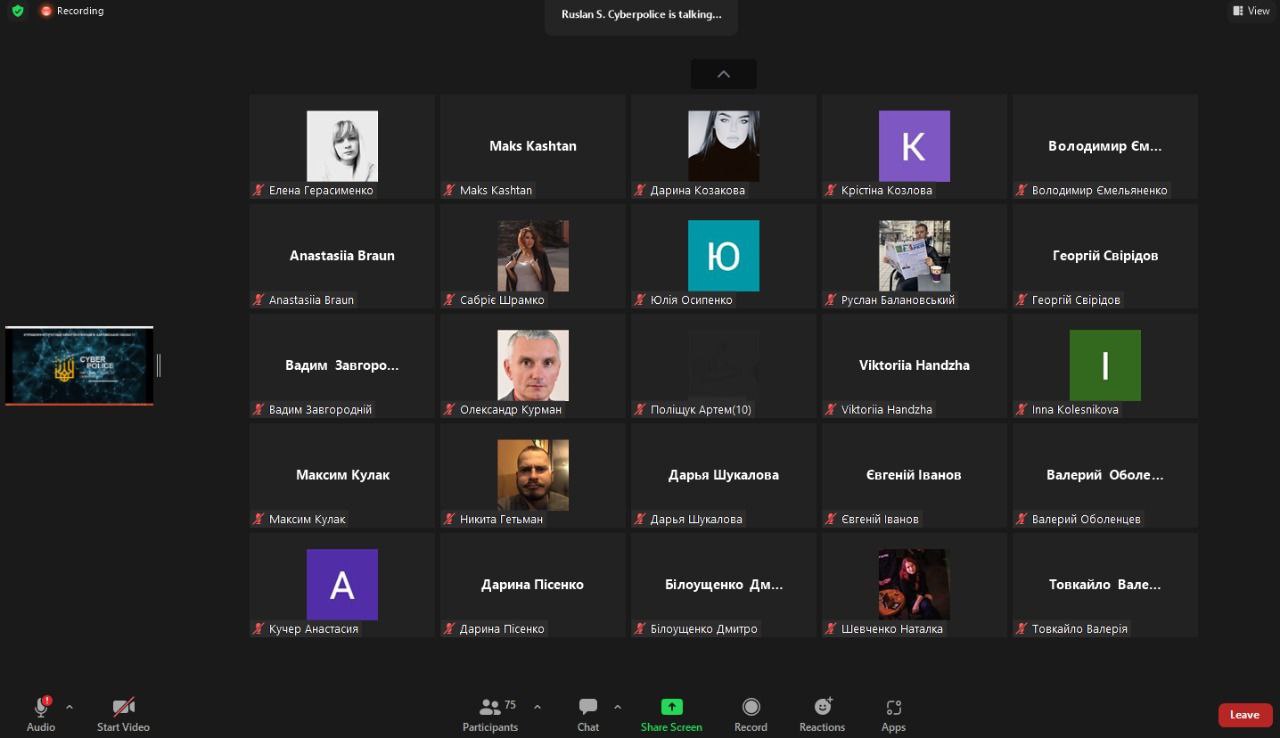Select Крістіна Козлова's purple K tile

(914, 147)
